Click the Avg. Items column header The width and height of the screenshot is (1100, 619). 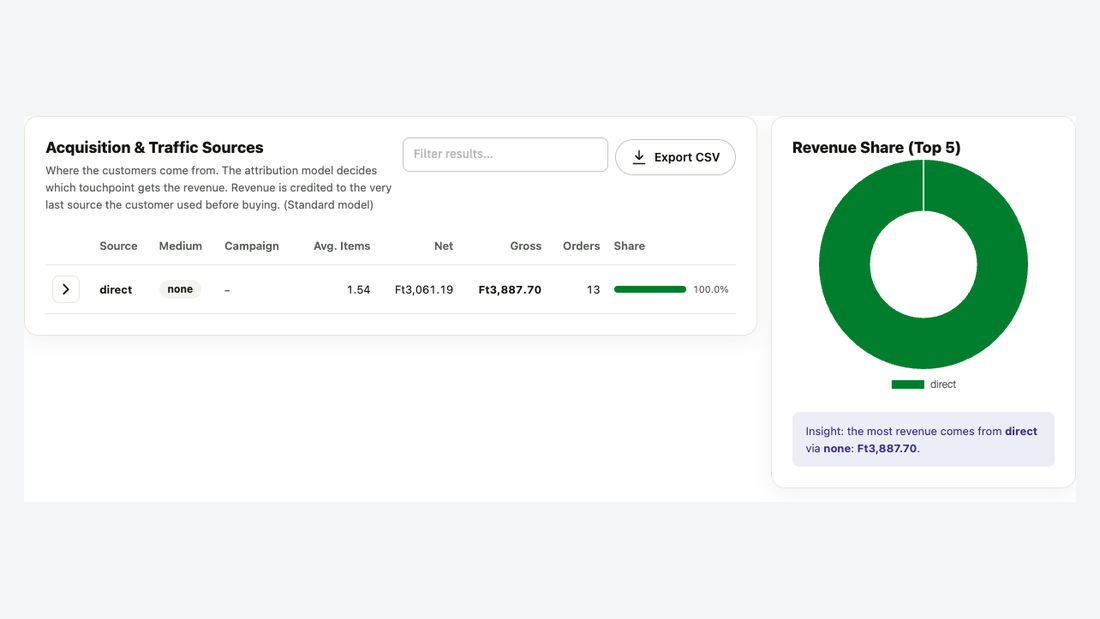[x=342, y=246]
